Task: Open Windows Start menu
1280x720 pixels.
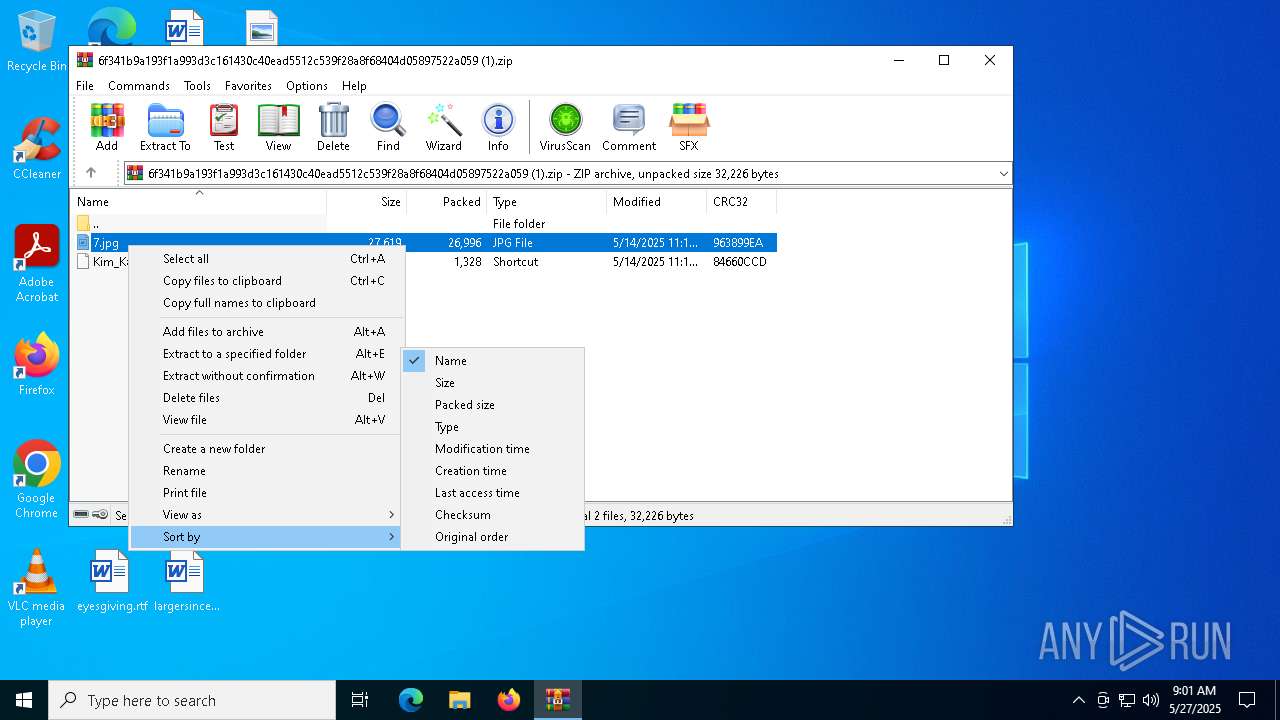Action: (x=24, y=700)
